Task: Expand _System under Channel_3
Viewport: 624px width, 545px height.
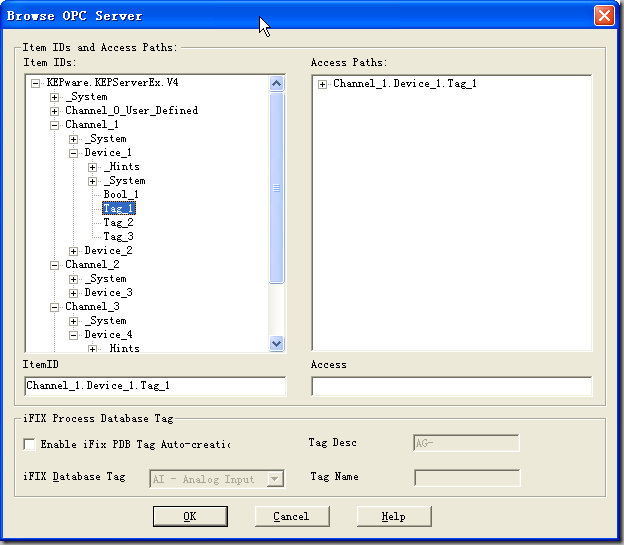Action: (73, 321)
